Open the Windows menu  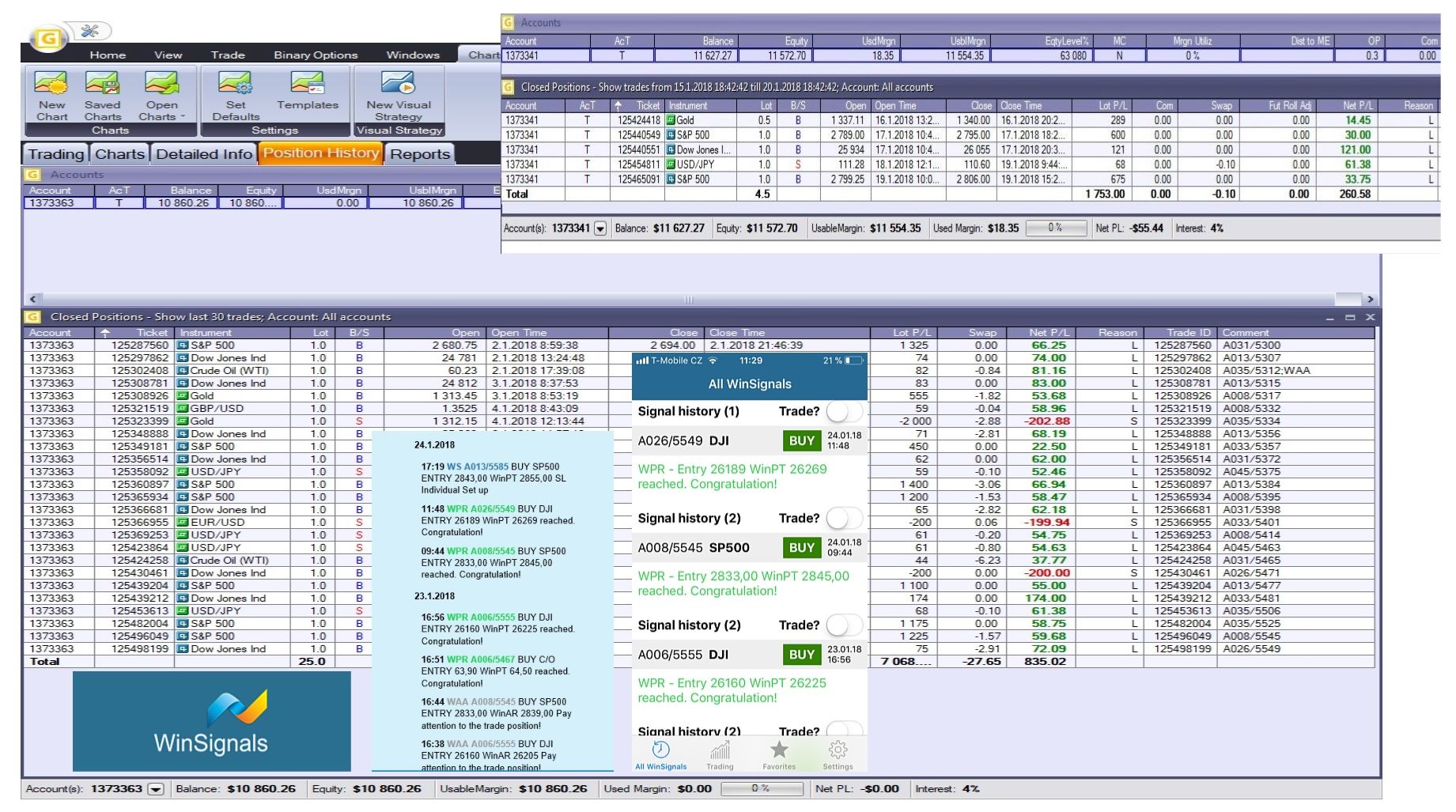pos(413,55)
